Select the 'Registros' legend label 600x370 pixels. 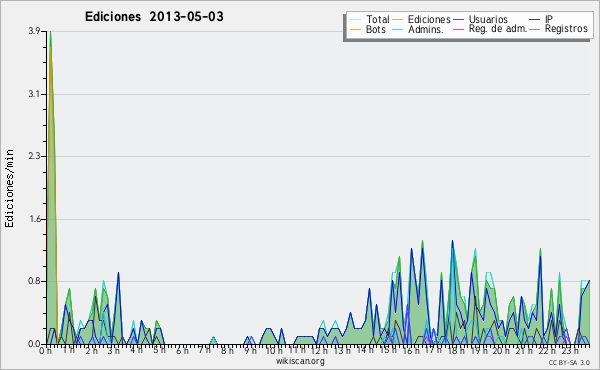coord(566,29)
